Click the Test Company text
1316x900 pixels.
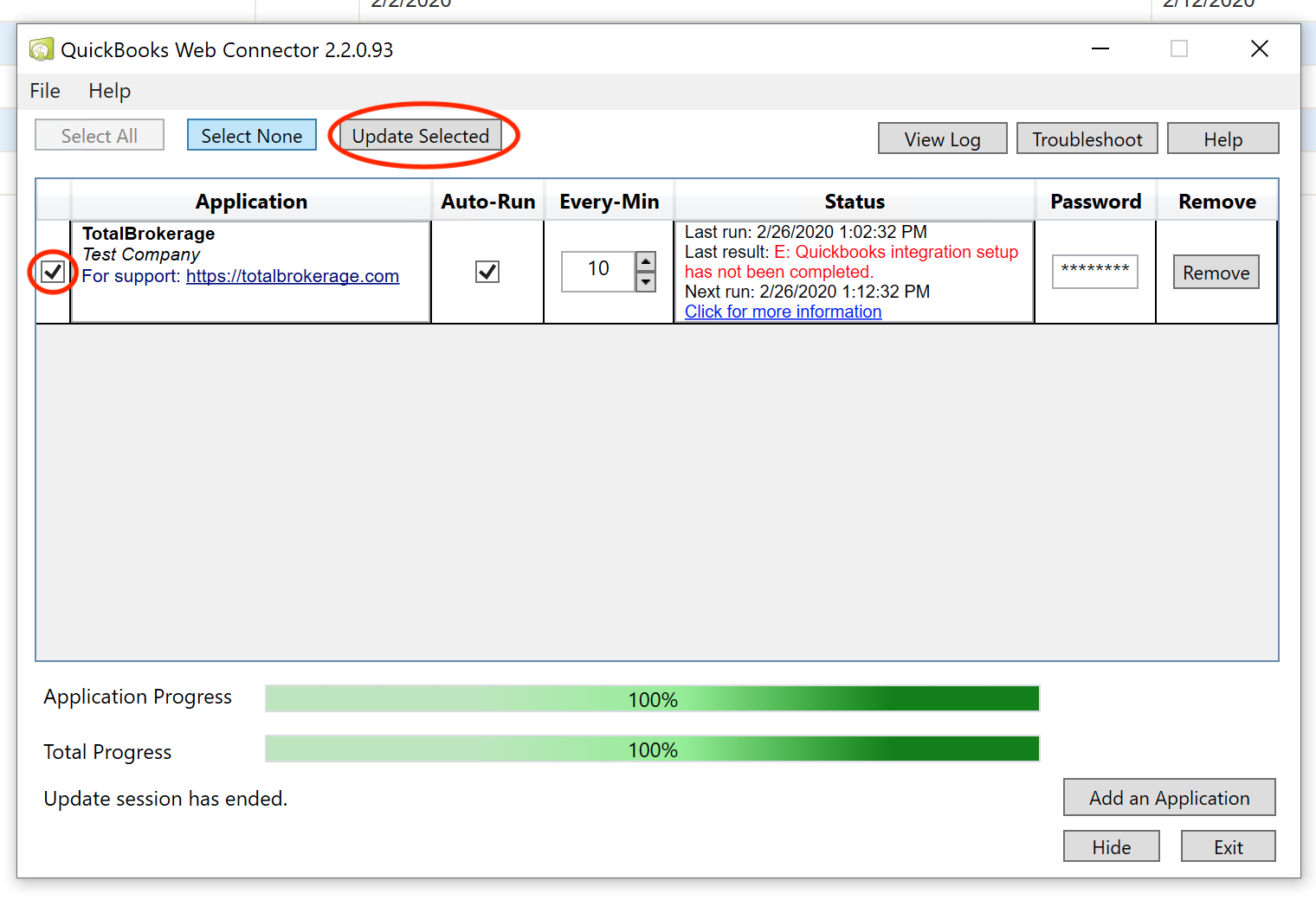tap(141, 254)
